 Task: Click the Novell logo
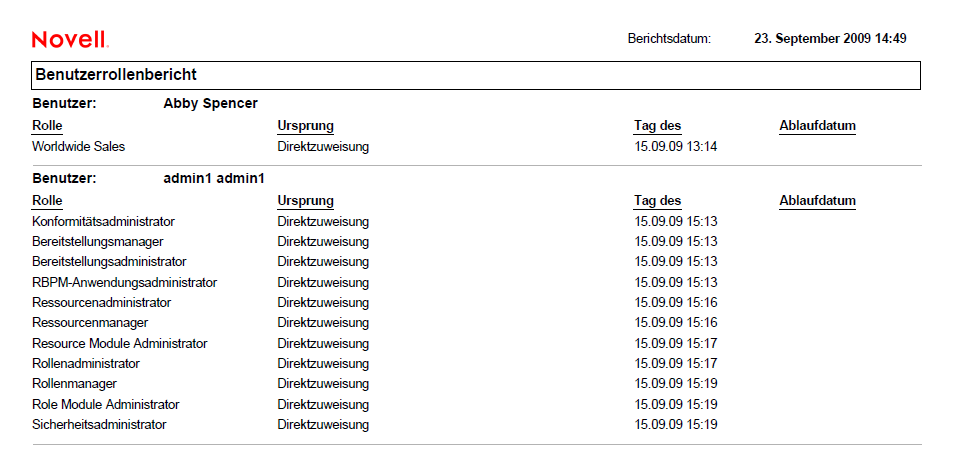pyautogui.click(x=69, y=39)
